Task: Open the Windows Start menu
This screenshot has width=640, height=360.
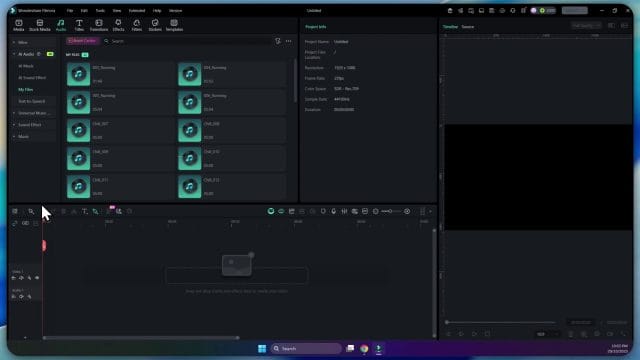Action: 262,349
